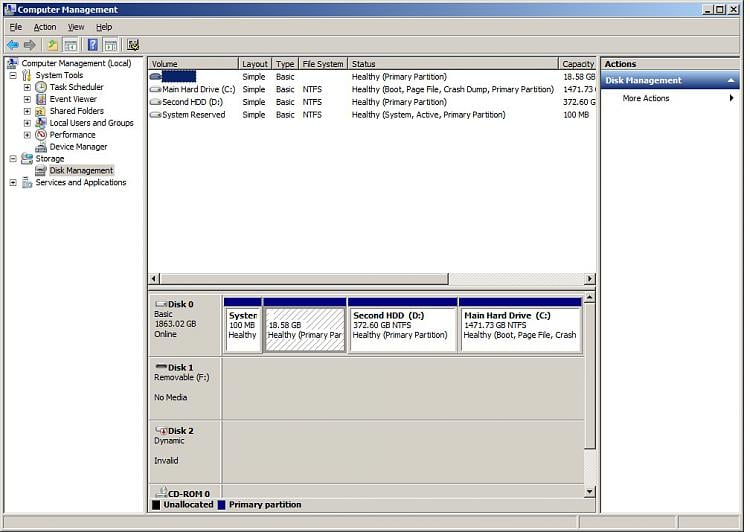Click the More Actions link

(x=646, y=98)
